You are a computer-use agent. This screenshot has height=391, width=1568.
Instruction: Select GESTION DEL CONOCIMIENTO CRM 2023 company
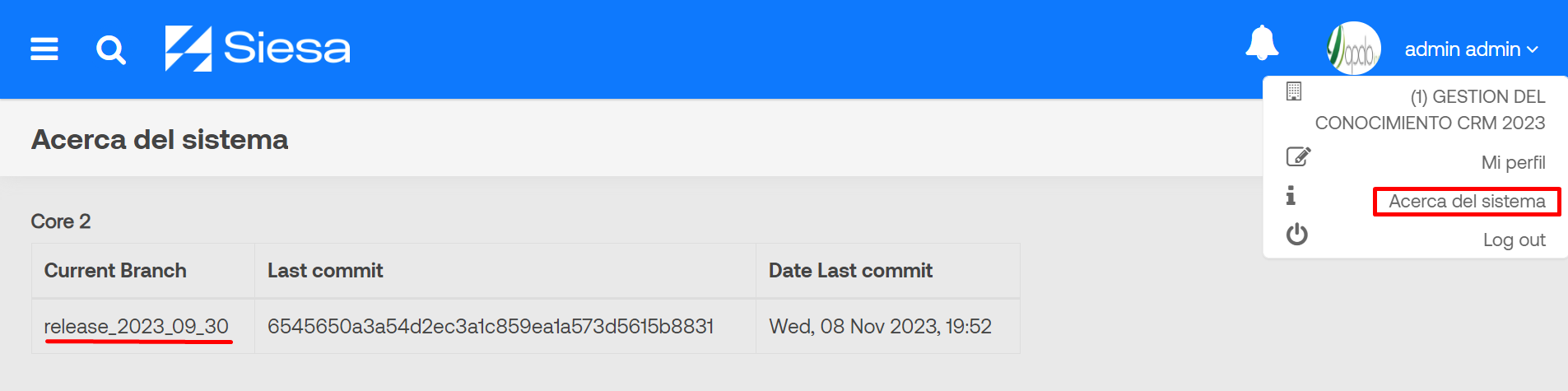pos(1430,109)
